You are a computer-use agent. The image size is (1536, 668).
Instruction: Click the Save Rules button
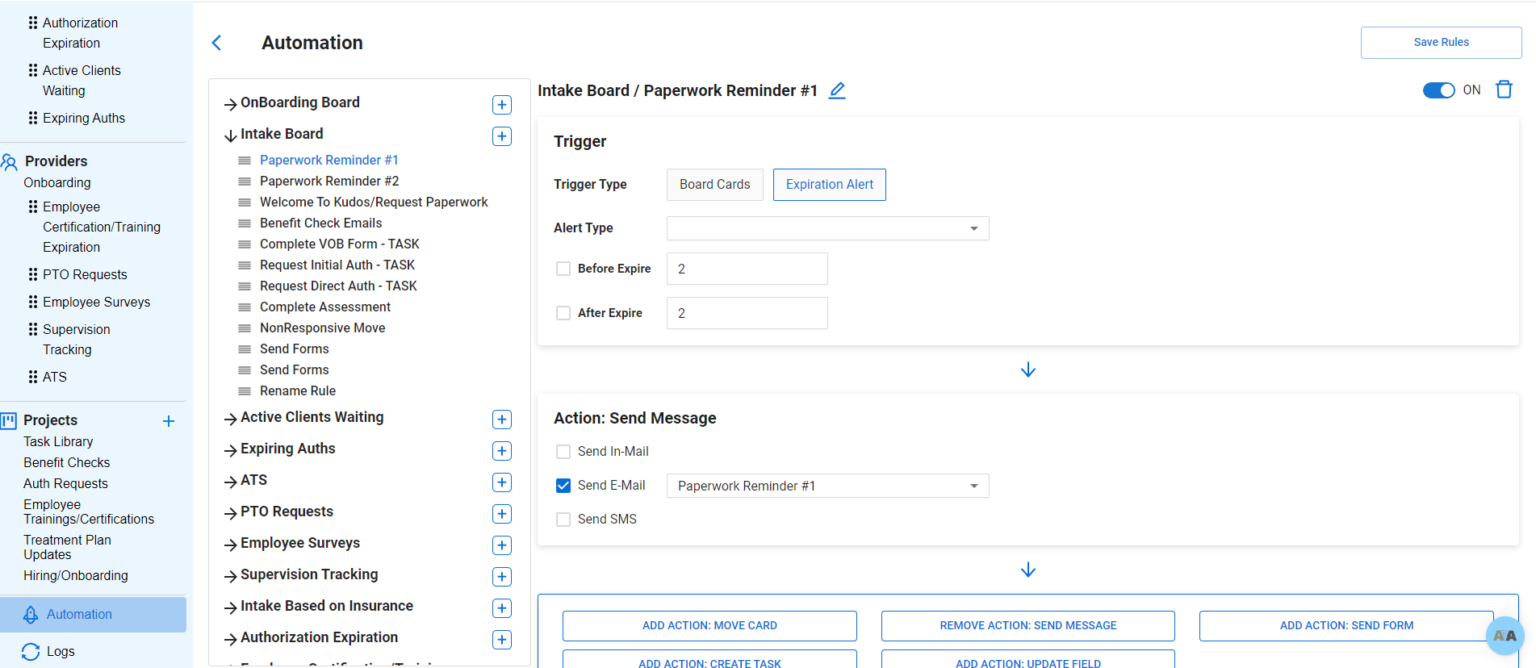[1440, 42]
